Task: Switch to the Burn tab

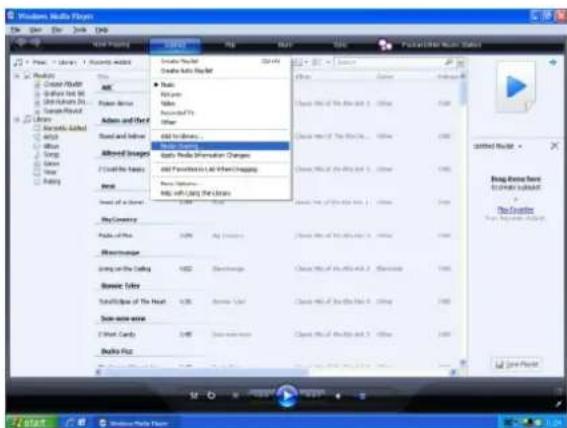Action: (x=285, y=45)
